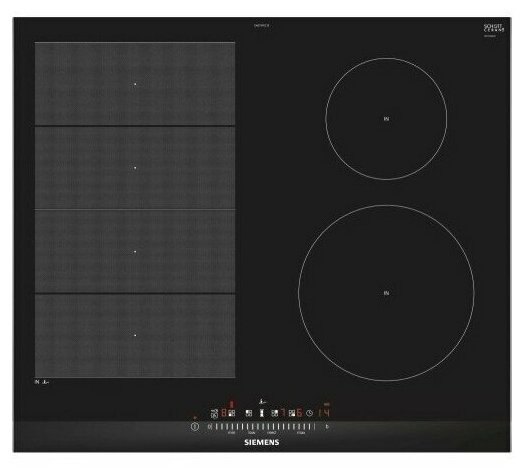Set power slider to minimum level
This screenshot has height=476, width=524.
click(x=210, y=427)
